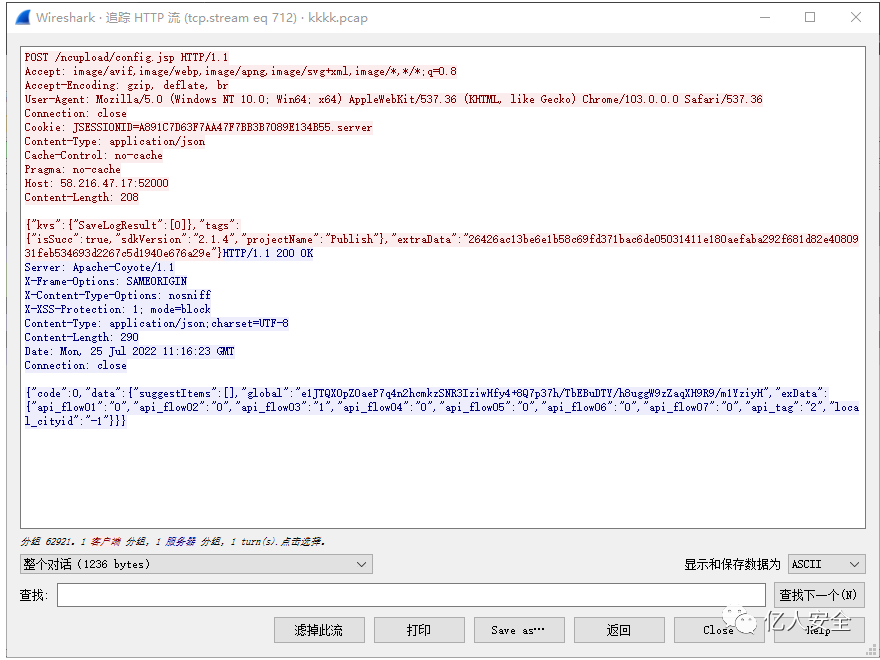Screen dimensions: 880x660
Task: Click the Pragma: no-cache line
Action: [72, 169]
